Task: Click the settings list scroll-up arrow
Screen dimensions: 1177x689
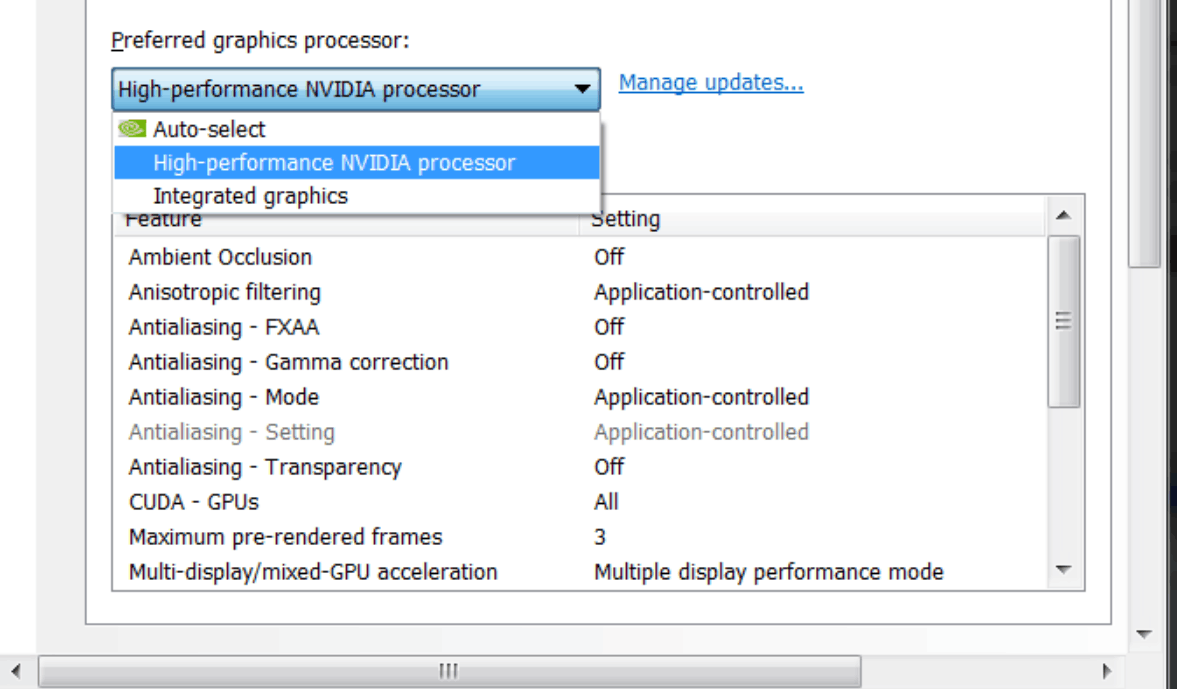Action: click(x=1063, y=215)
